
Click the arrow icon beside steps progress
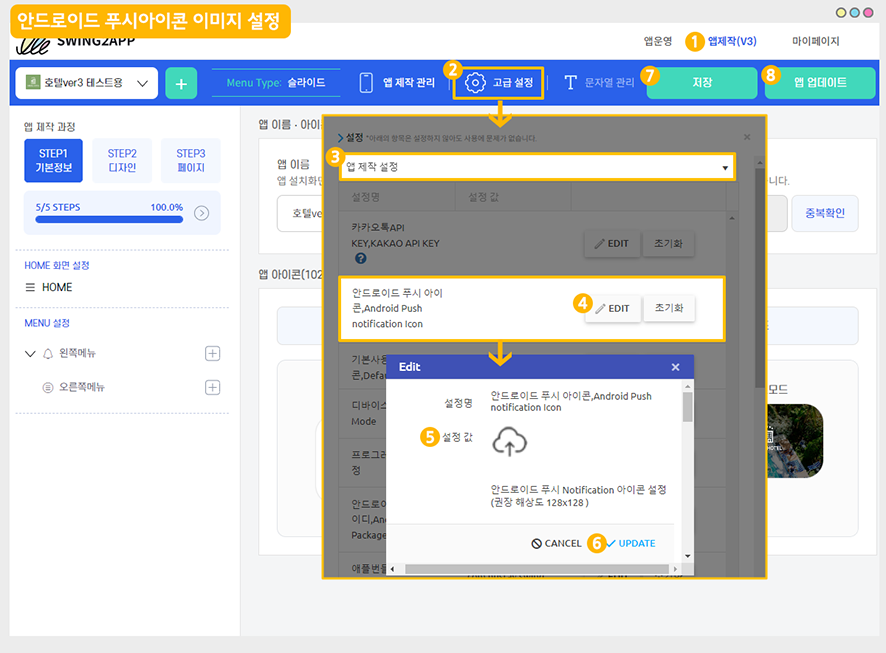click(x=201, y=213)
